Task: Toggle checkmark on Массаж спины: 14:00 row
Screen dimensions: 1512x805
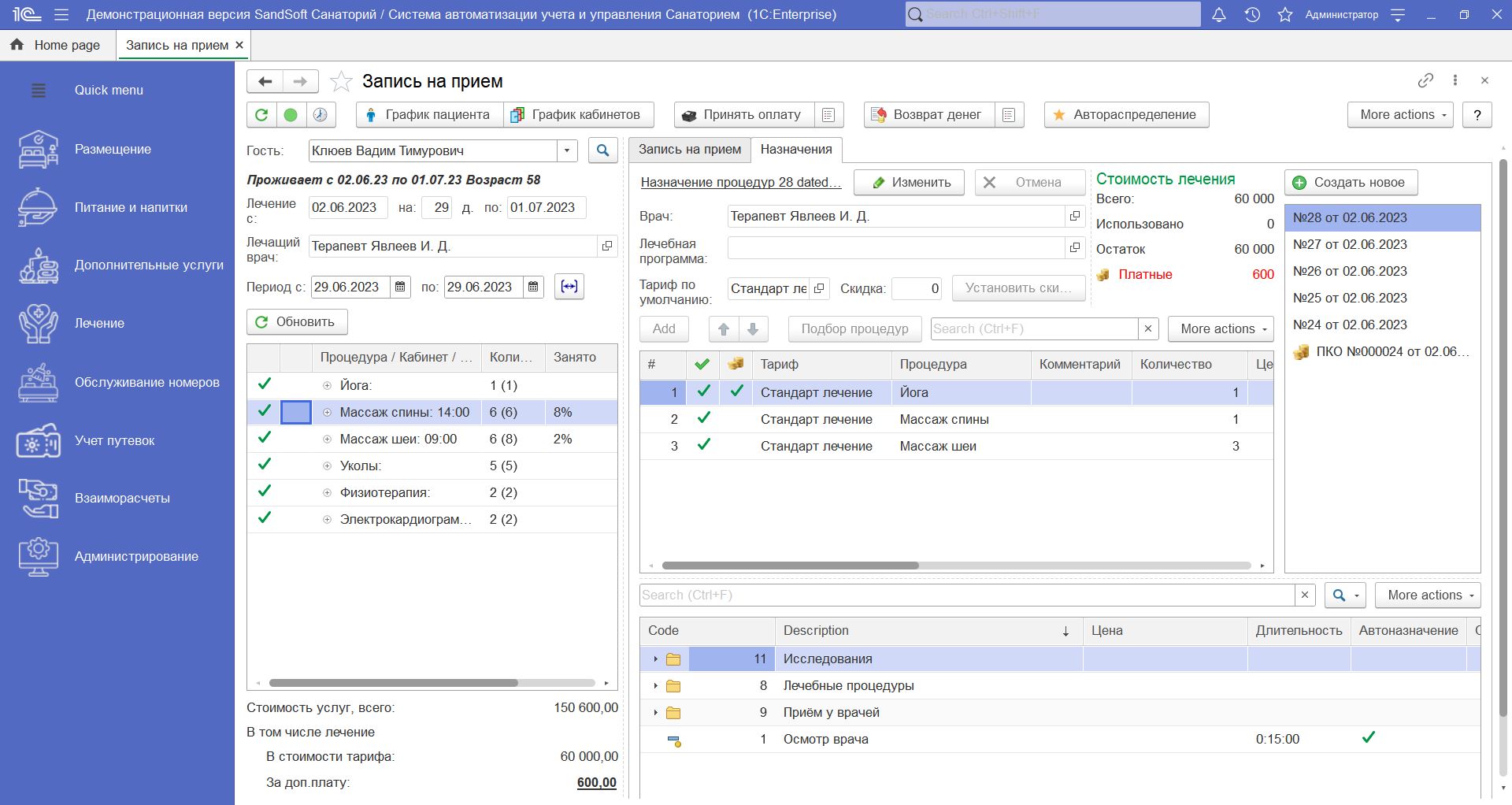Action: [265, 411]
